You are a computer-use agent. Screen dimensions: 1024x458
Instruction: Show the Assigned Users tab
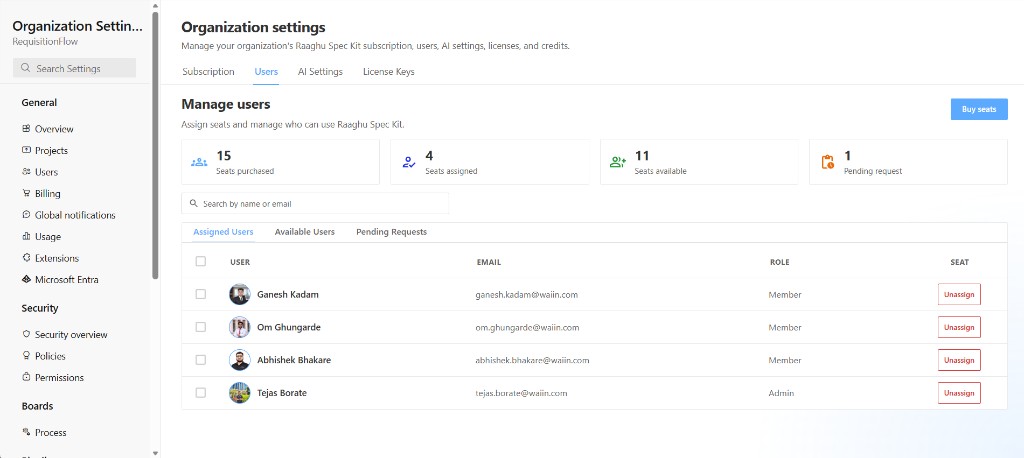[223, 232]
